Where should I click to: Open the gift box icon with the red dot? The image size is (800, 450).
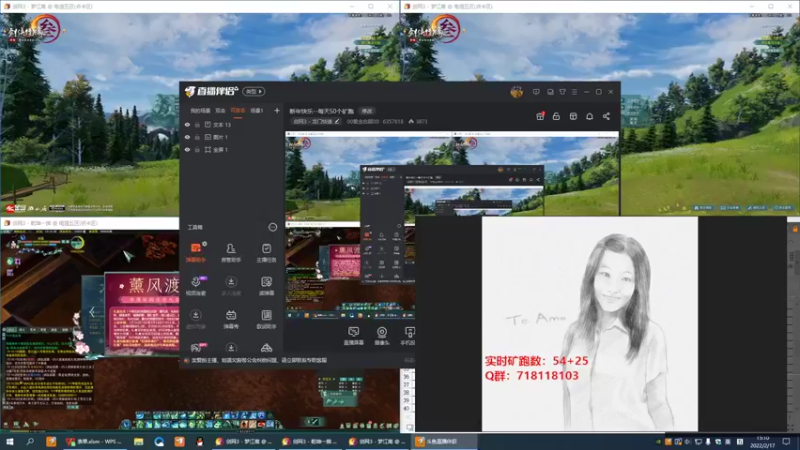[540, 116]
